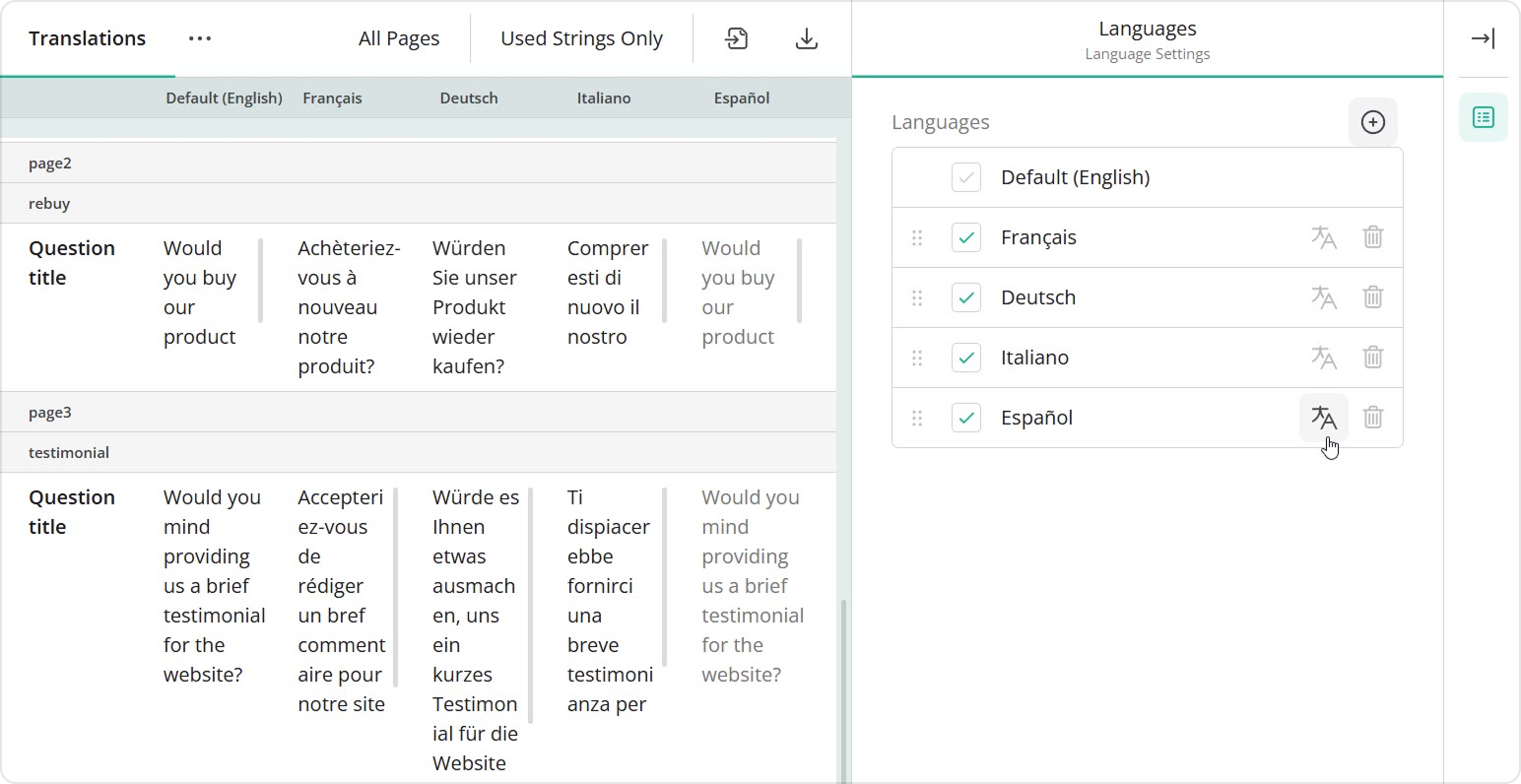1521x784 pixels.
Task: Collapse the rebuy section header
Action: coord(49,203)
